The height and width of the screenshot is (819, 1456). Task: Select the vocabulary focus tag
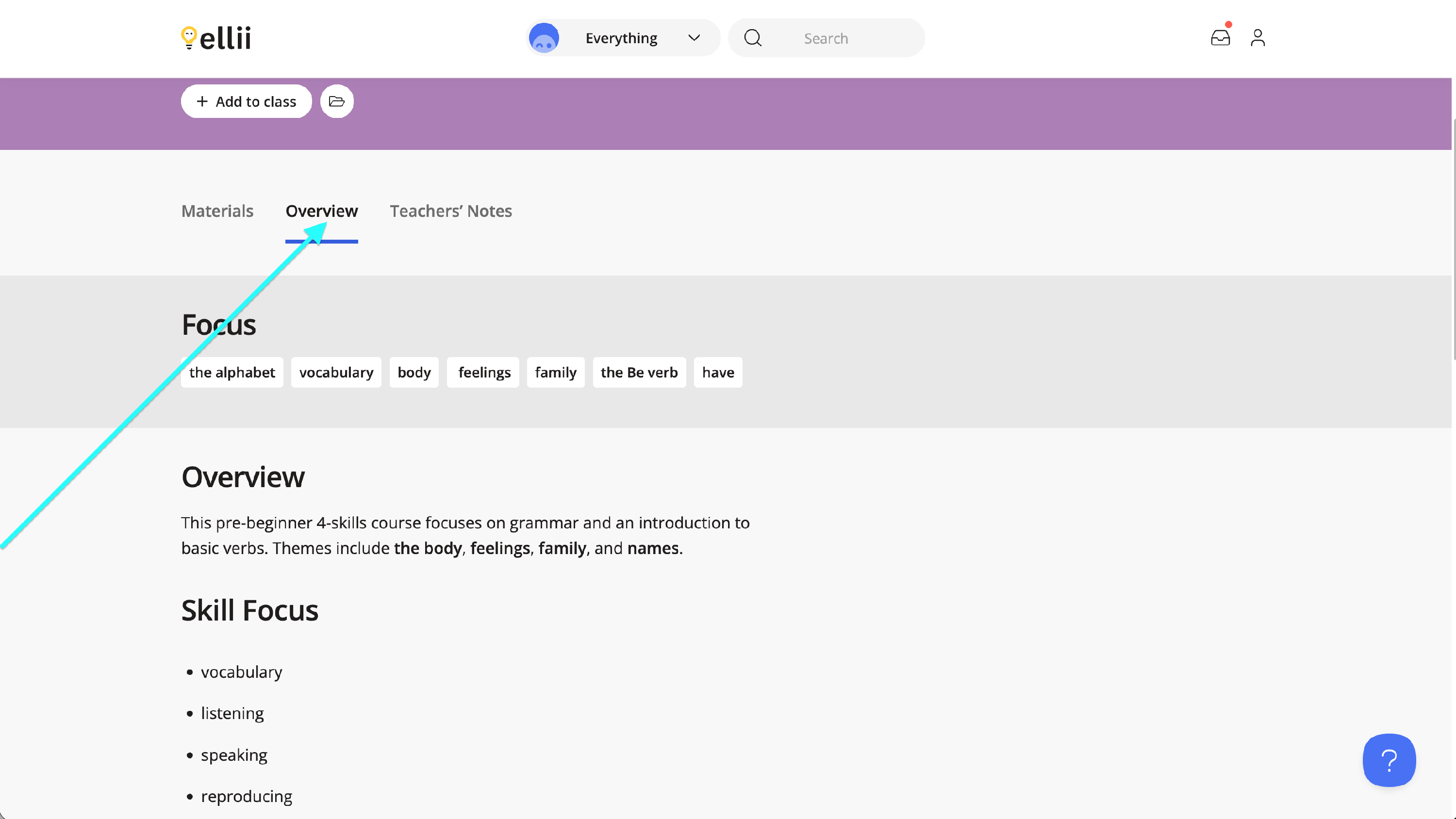point(336,372)
